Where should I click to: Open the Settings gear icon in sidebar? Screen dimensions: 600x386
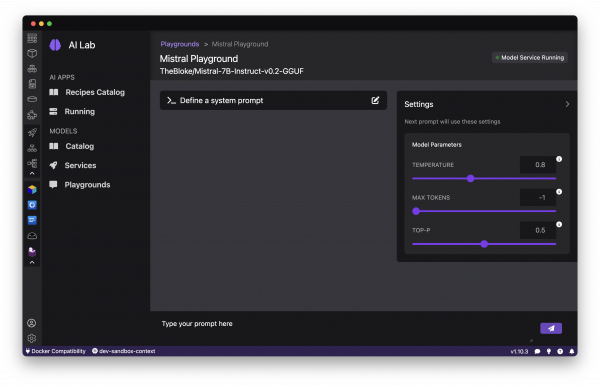point(32,339)
